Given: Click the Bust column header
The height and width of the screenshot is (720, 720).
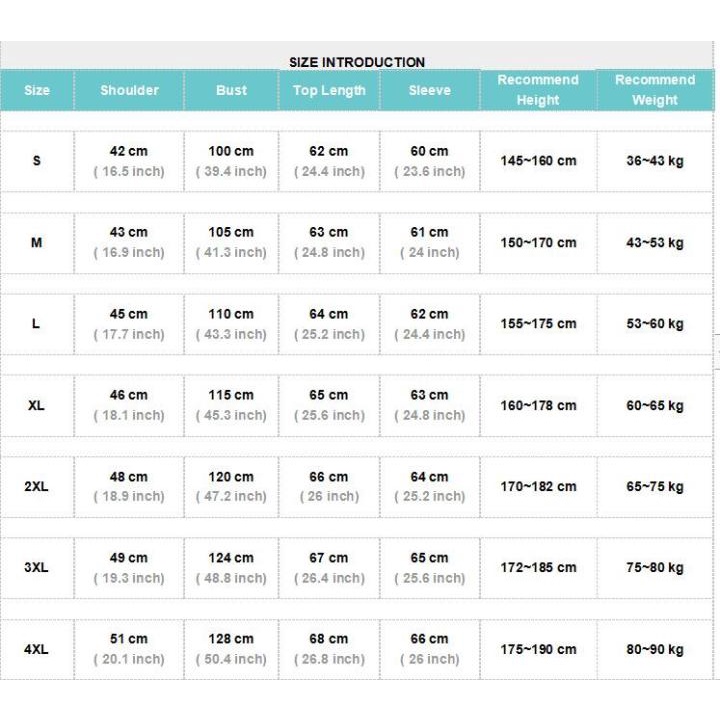Looking at the screenshot, I should (231, 90).
